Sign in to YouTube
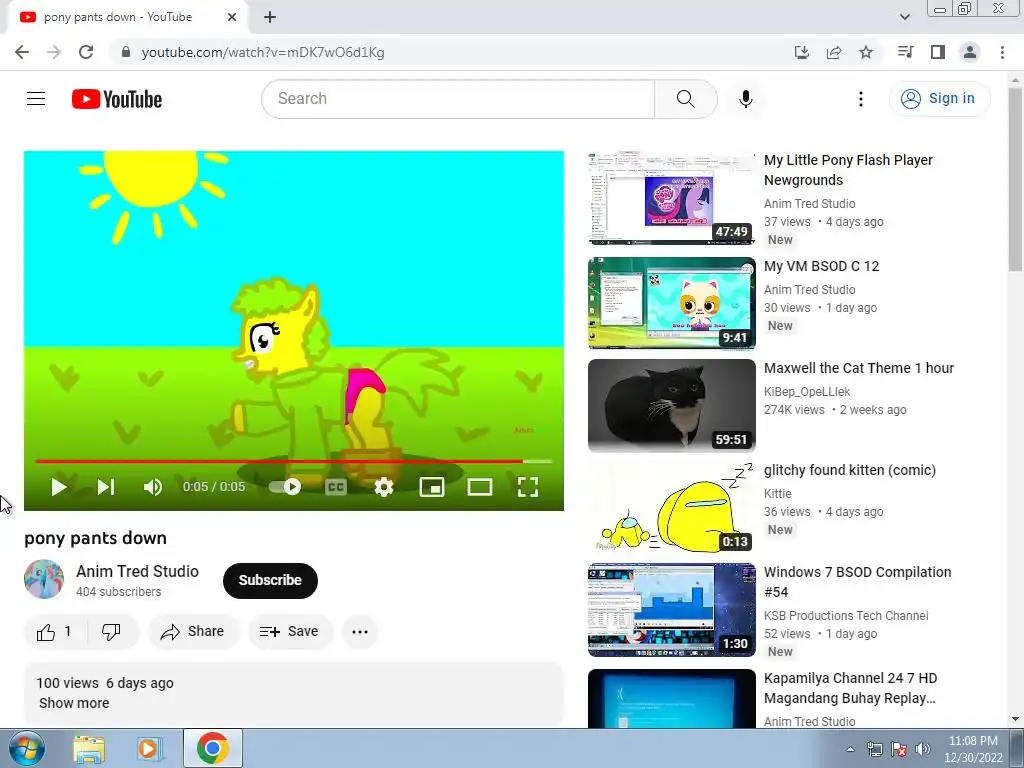 (939, 99)
